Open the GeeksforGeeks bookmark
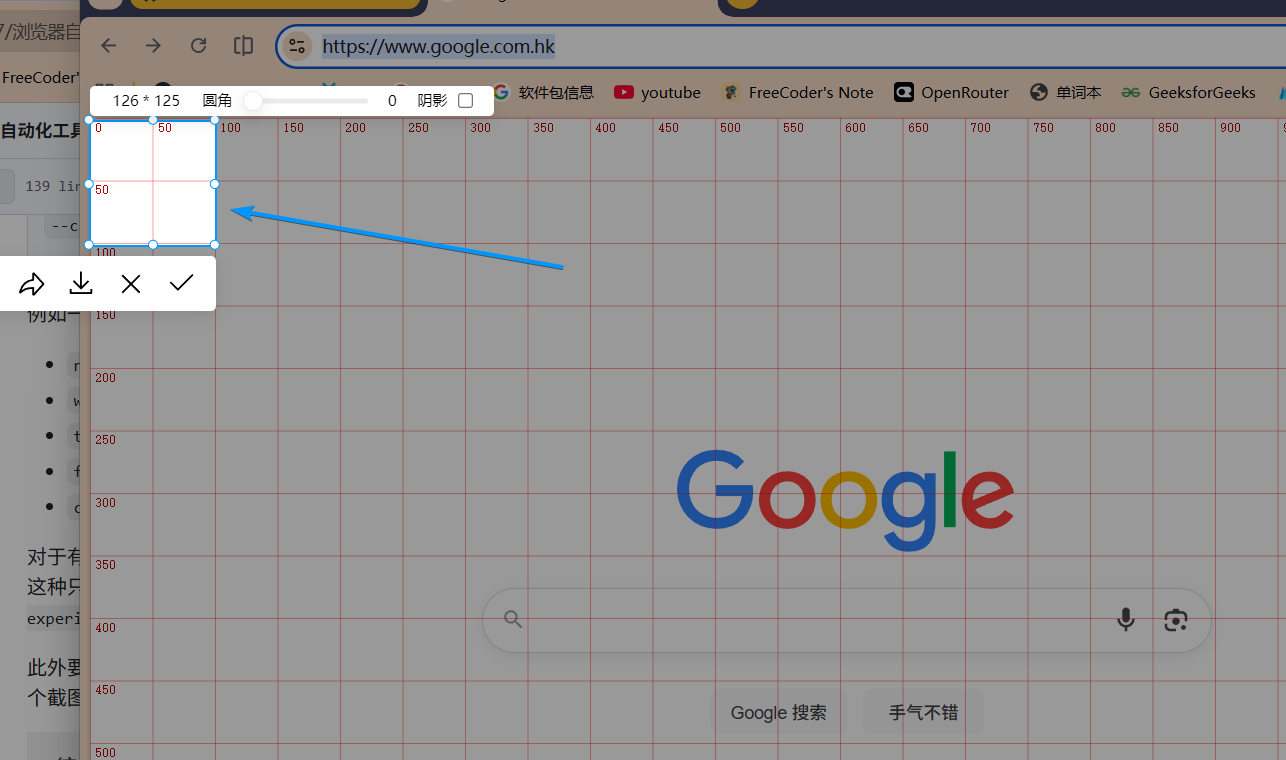The height and width of the screenshot is (760, 1286). [1189, 93]
